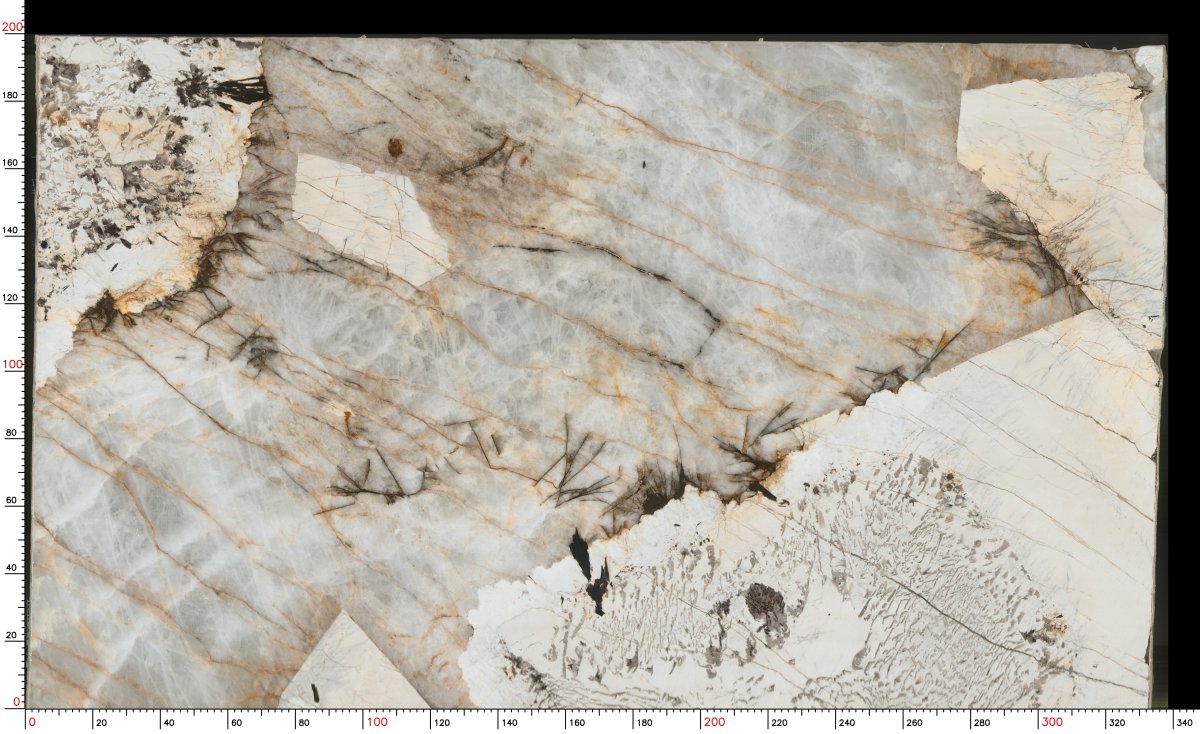Select the 140 mark on left ruler
Viewport: 1200px width, 734px height.
click(x=12, y=231)
